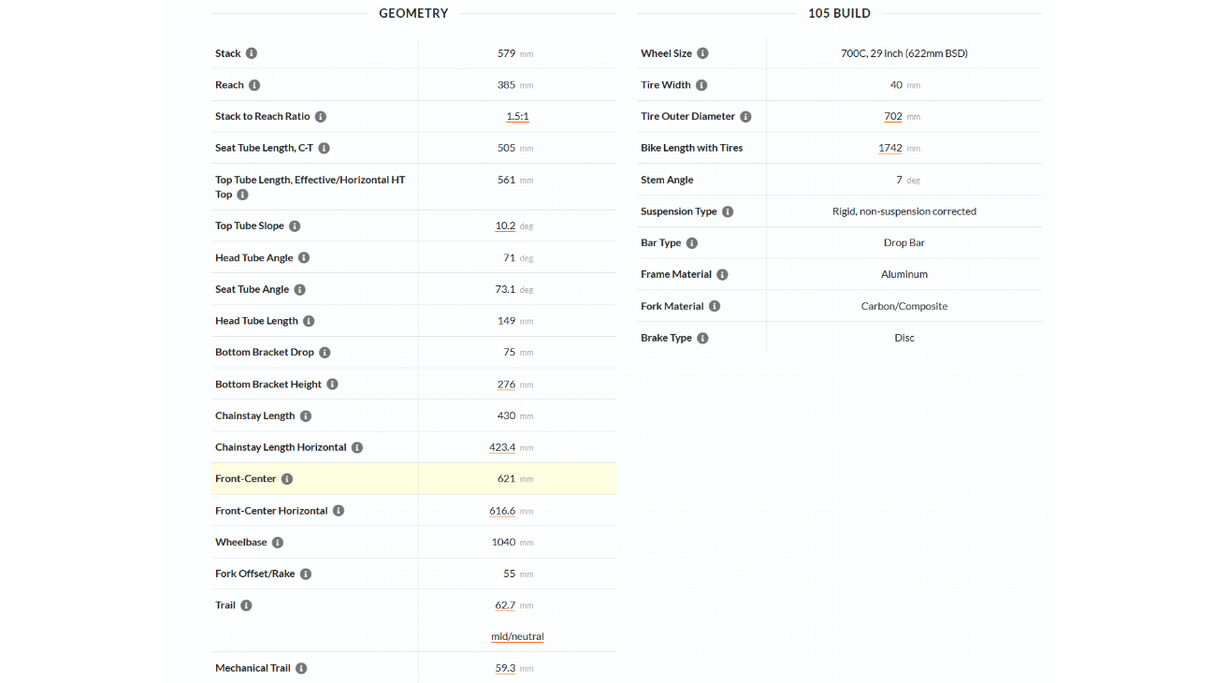The image size is (1214, 683).
Task: Open the mid/neutral trail link
Action: click(x=517, y=636)
